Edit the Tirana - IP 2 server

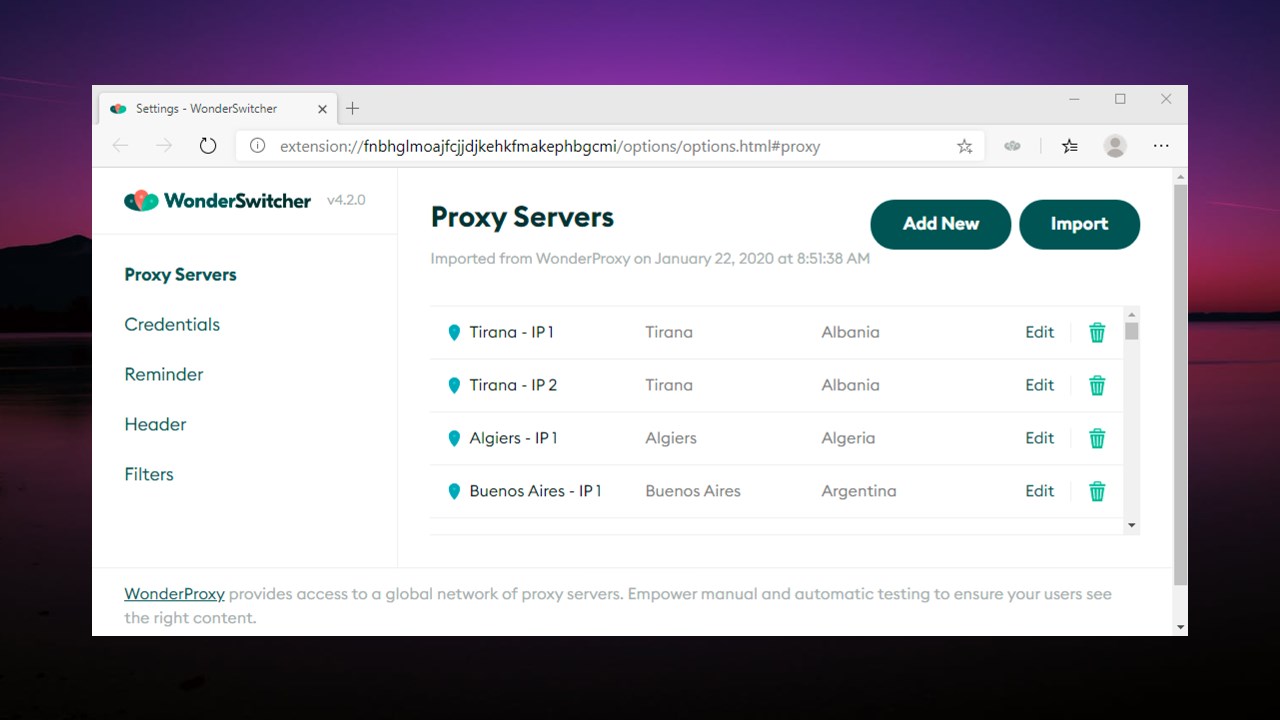(x=1039, y=385)
